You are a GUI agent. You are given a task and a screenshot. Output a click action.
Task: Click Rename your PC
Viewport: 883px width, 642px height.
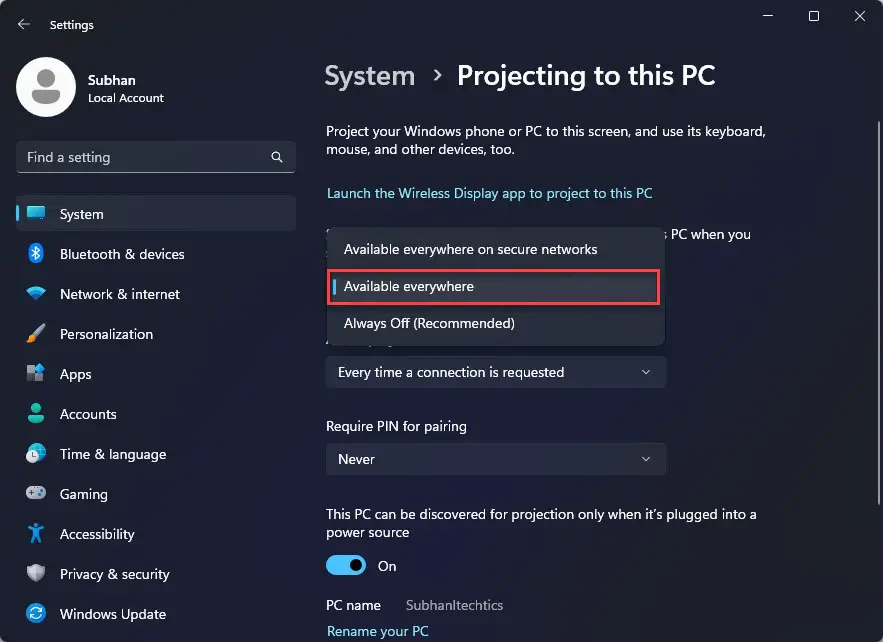coord(377,631)
